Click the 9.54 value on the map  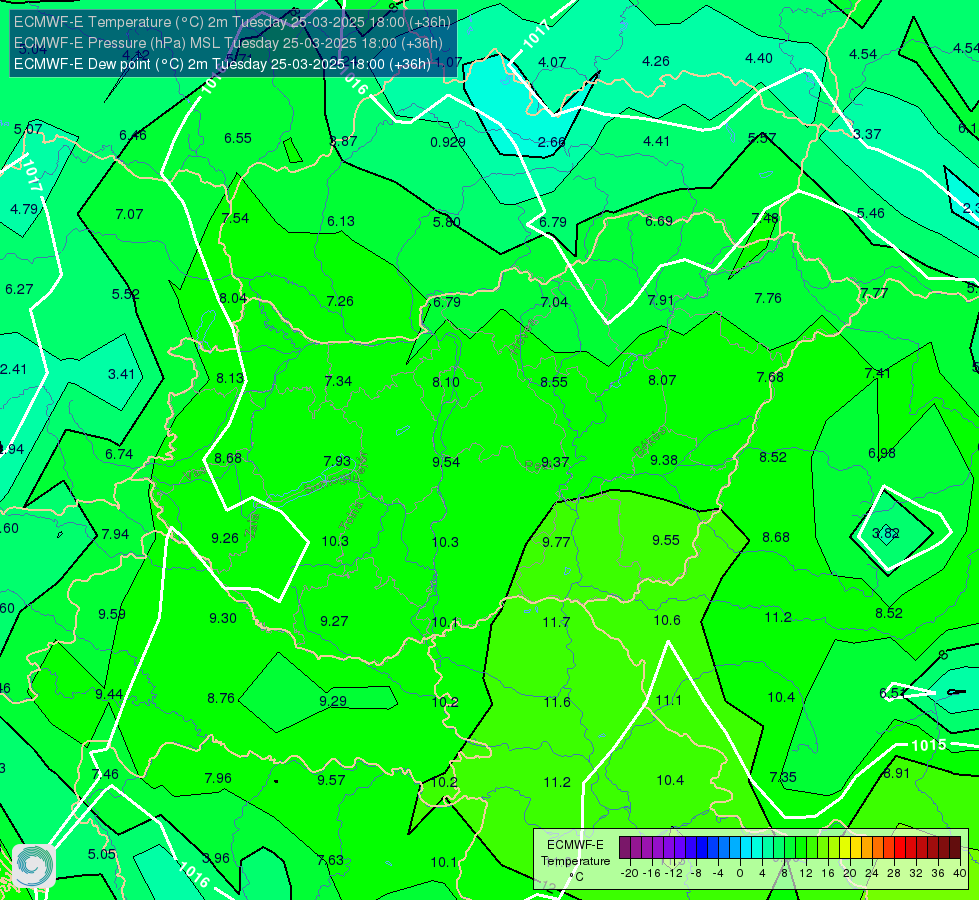pyautogui.click(x=446, y=462)
